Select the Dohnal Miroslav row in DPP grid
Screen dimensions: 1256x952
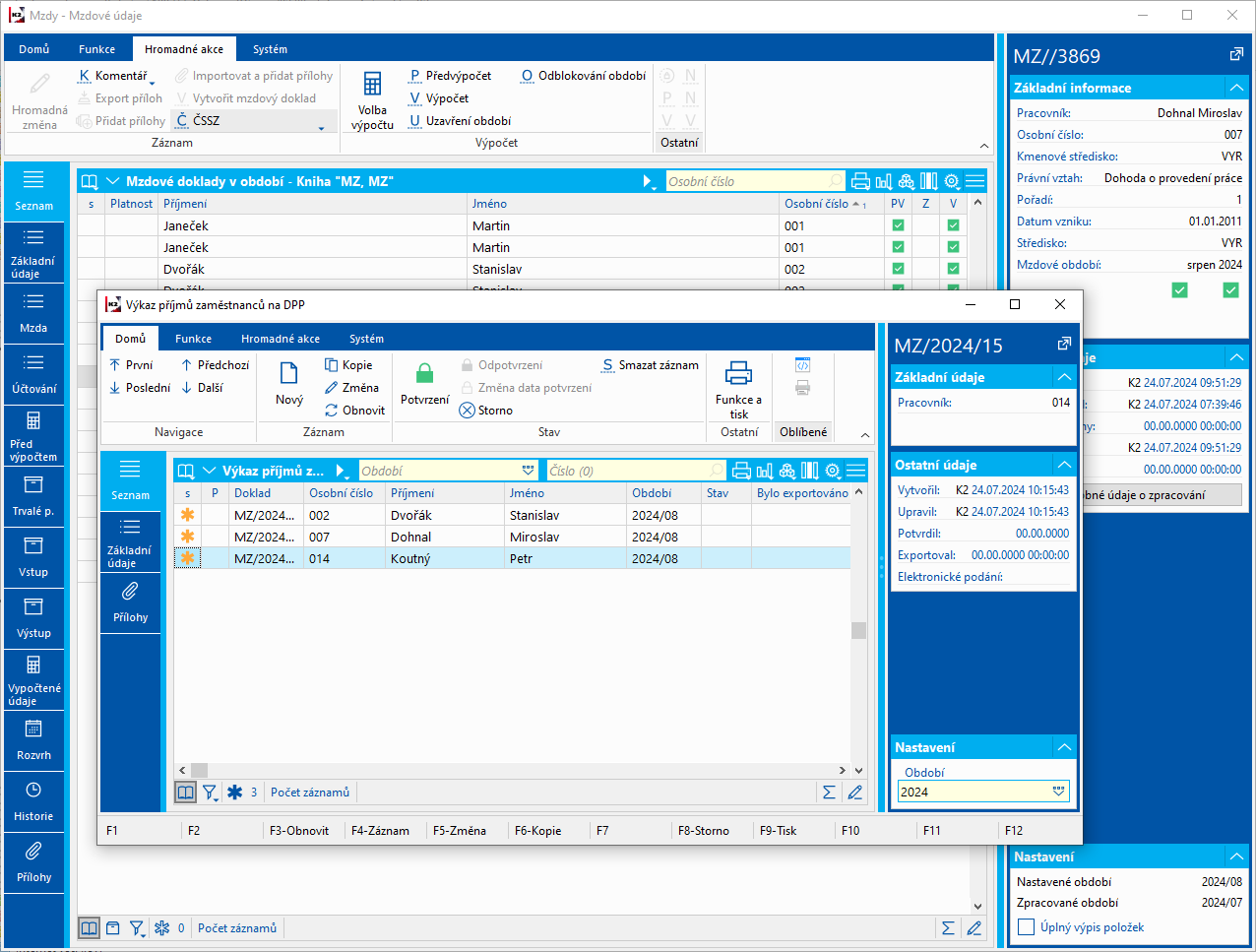512,537
